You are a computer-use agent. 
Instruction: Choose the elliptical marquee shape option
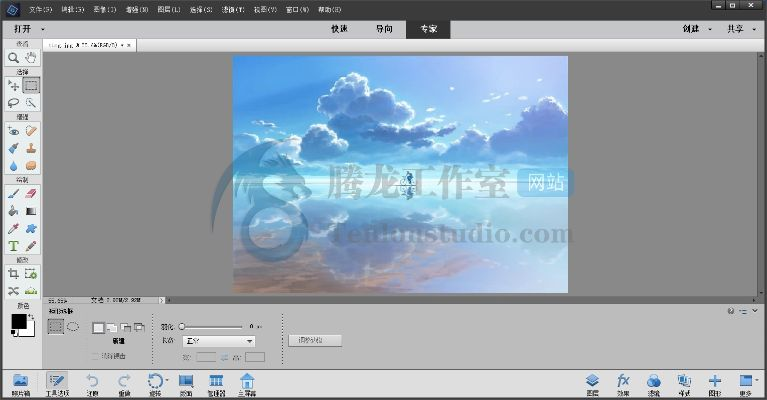click(x=73, y=326)
